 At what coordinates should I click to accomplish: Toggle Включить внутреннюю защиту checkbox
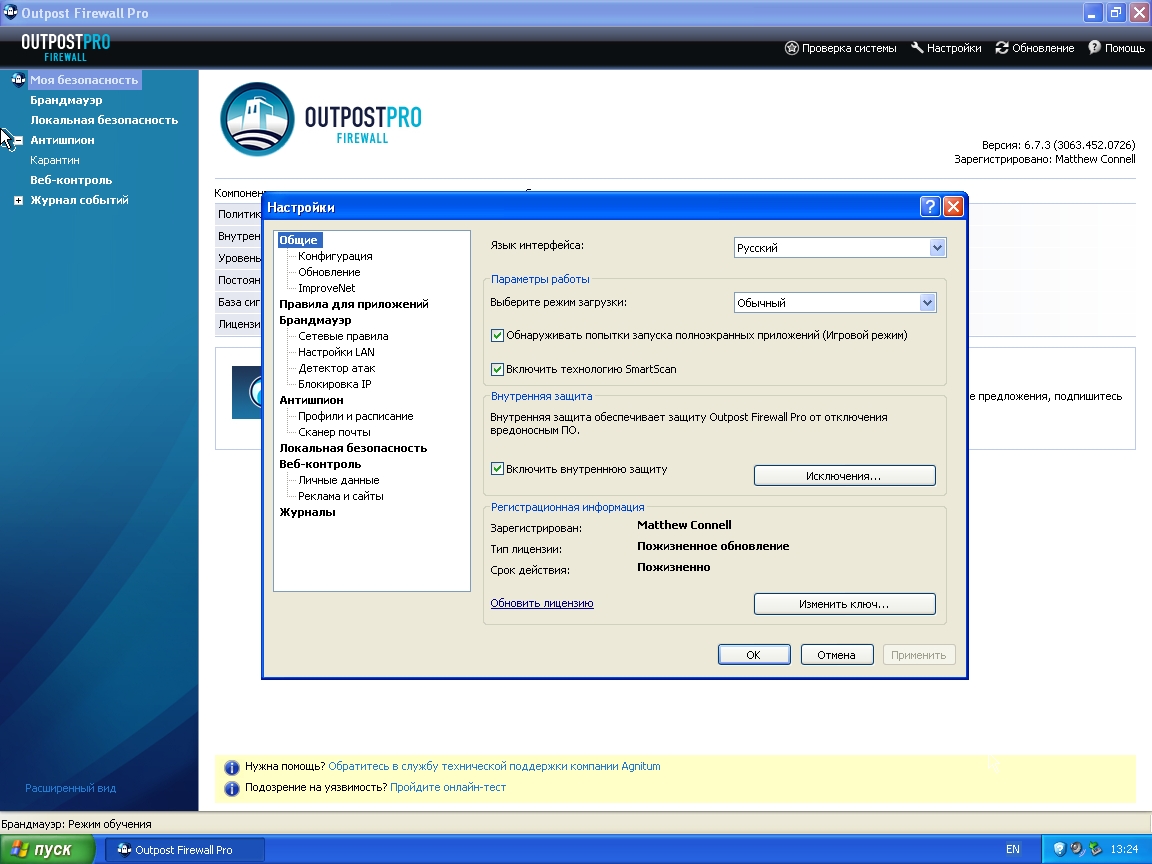(497, 469)
